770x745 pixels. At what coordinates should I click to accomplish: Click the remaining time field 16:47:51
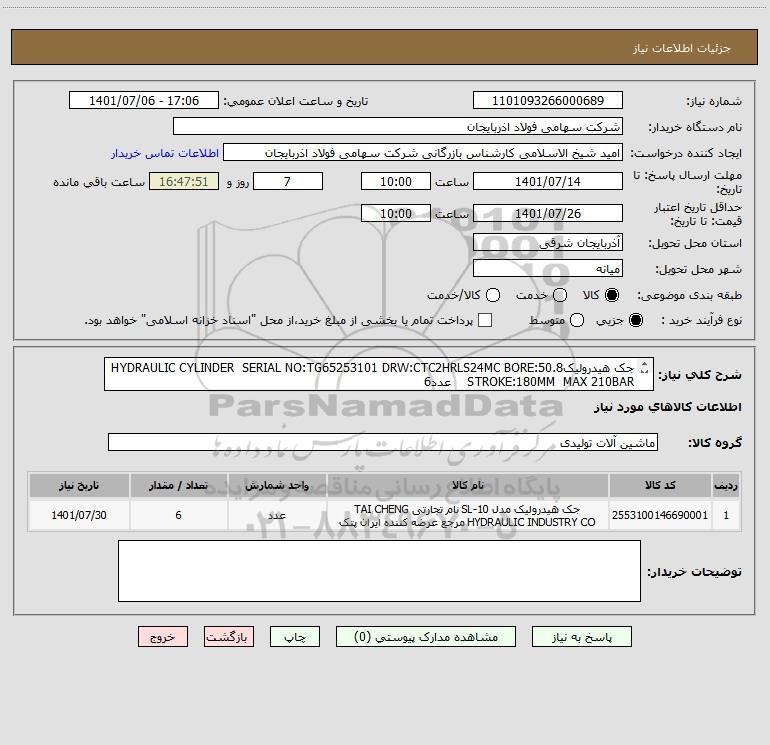pyautogui.click(x=184, y=181)
